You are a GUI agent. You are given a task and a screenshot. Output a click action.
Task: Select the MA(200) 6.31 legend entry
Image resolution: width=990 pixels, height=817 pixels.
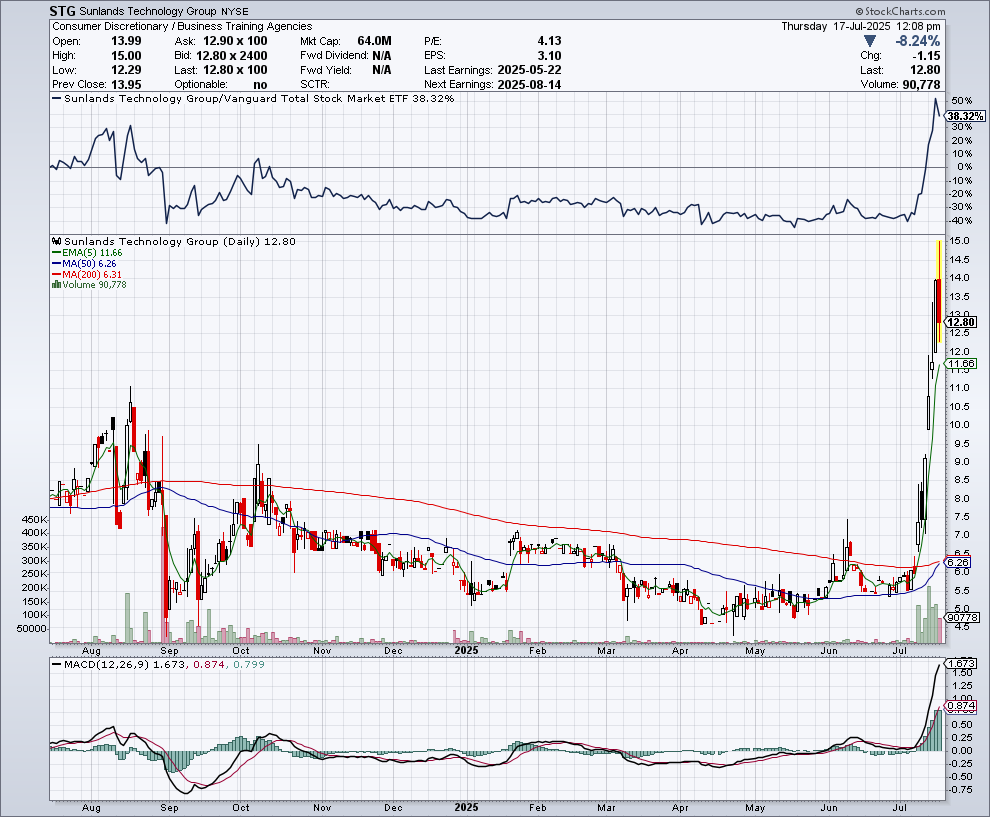coord(87,275)
